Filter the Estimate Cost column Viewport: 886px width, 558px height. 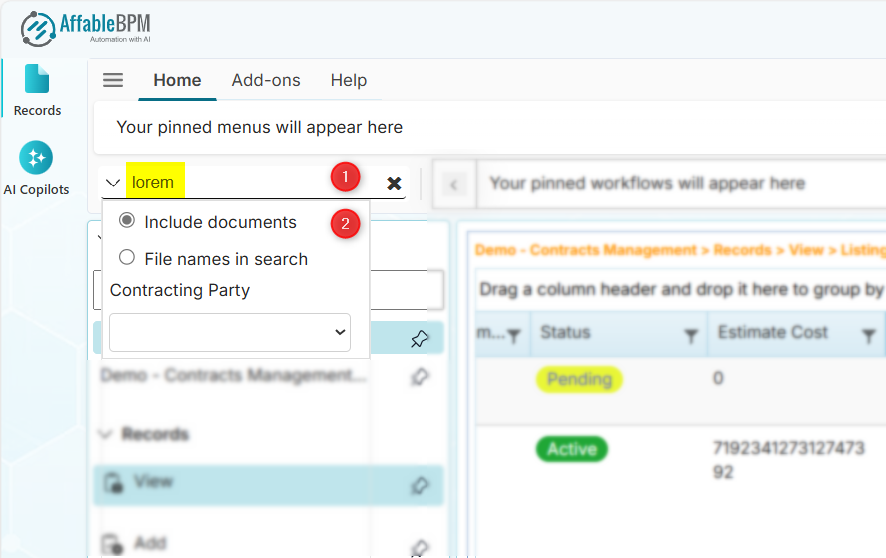(x=868, y=335)
